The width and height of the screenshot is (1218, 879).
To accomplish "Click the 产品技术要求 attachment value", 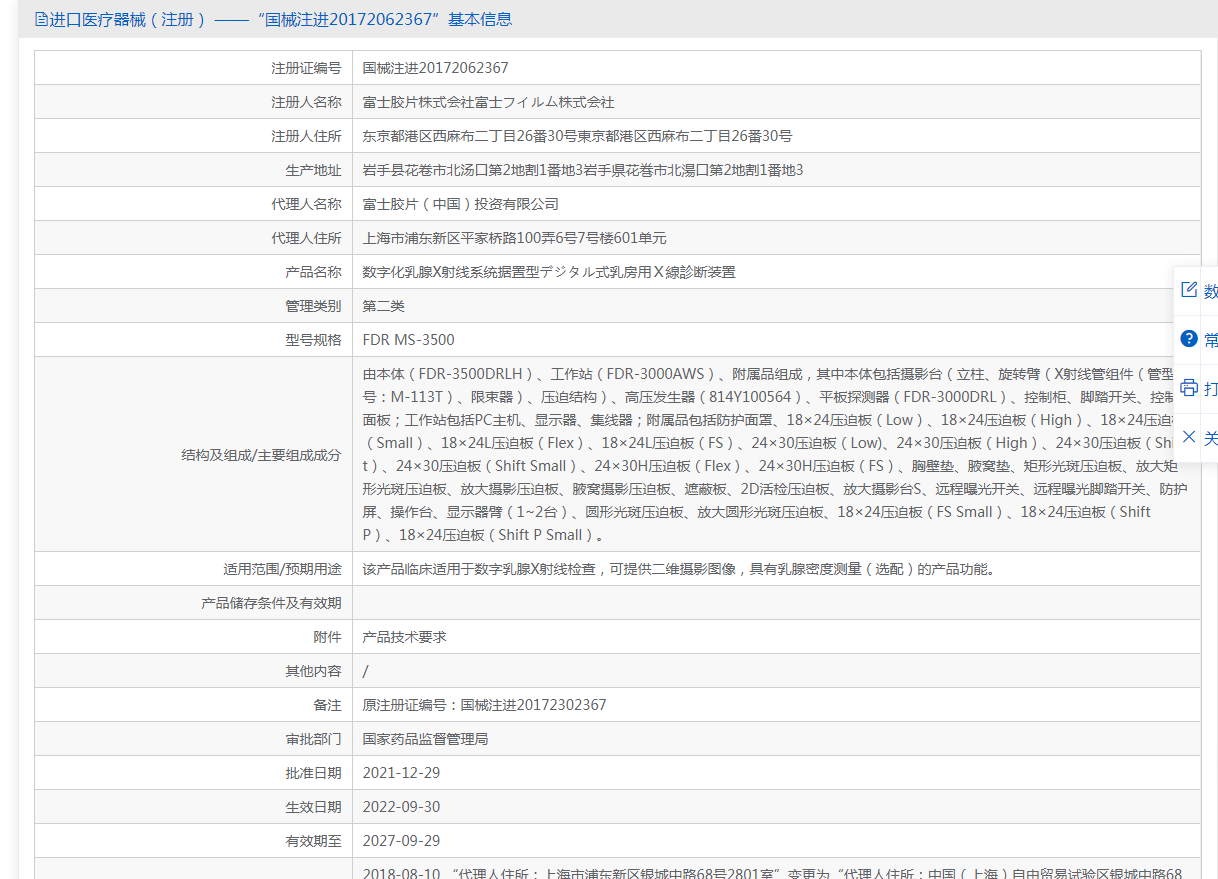I will coord(405,637).
